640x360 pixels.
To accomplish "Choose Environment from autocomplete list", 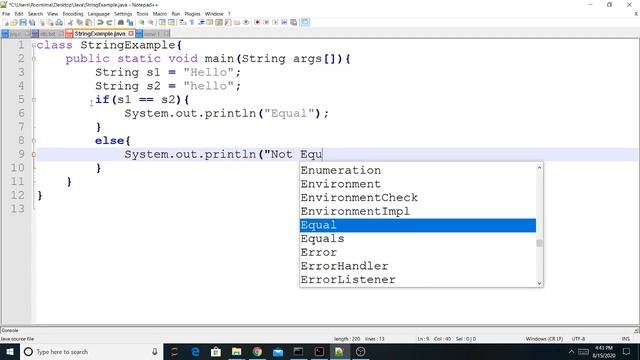I will point(418,184).
